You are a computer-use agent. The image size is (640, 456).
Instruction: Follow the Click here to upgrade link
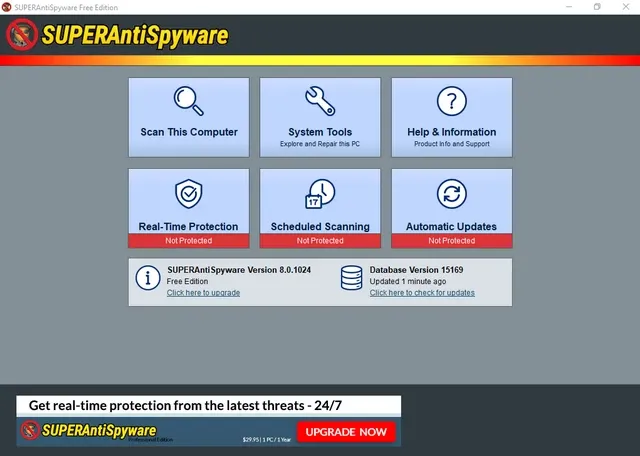tap(203, 293)
